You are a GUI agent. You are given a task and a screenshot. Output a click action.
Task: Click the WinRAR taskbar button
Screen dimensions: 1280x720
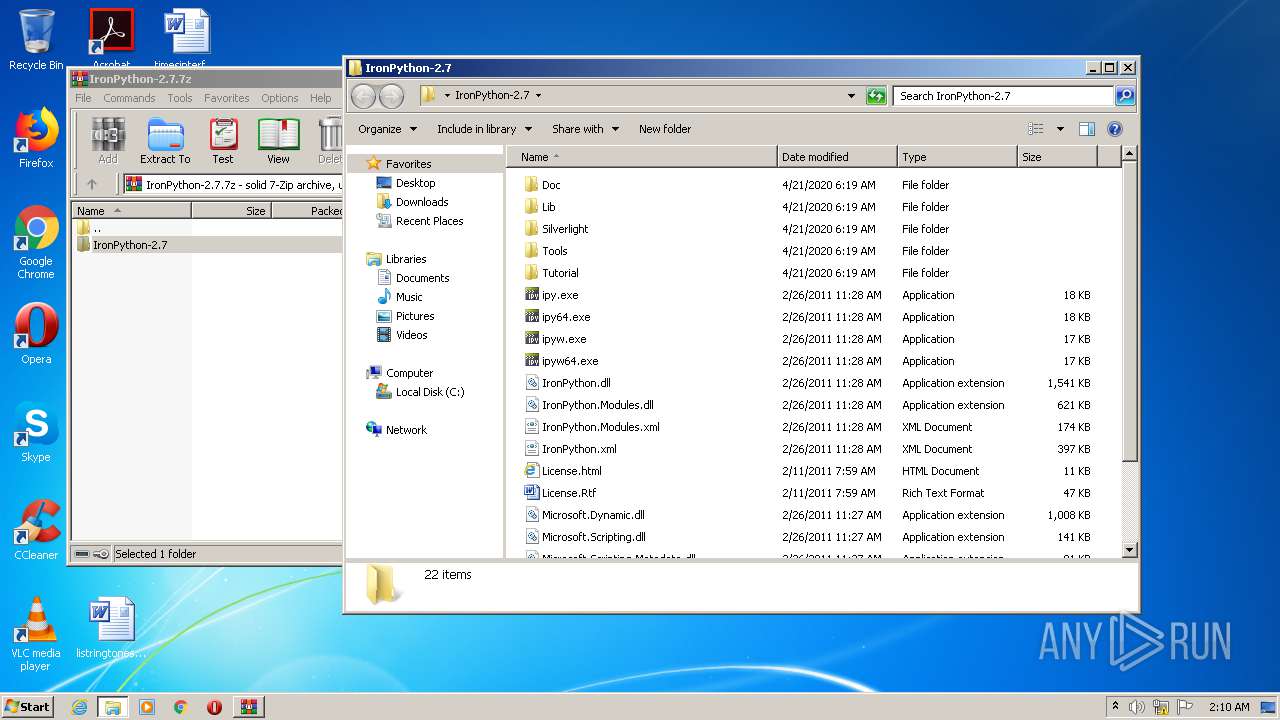248,707
